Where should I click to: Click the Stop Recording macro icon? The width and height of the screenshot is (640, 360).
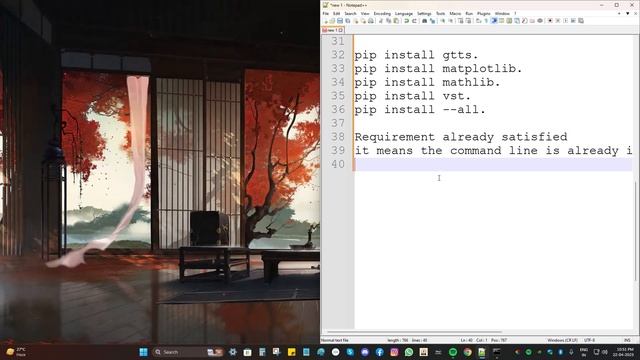(x=558, y=21)
